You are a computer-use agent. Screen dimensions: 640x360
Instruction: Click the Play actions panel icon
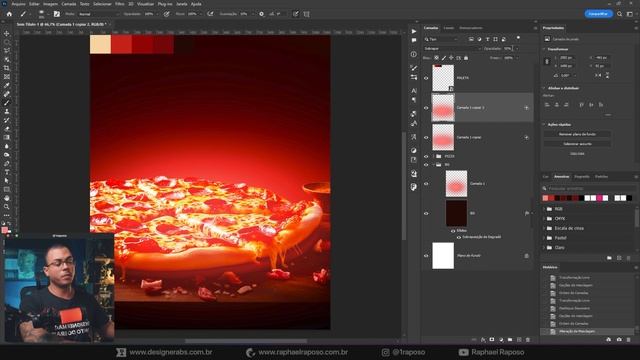(x=414, y=31)
